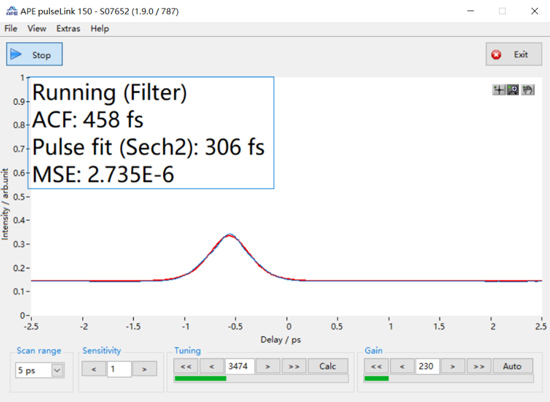Image resolution: width=550 pixels, height=402 pixels.
Task: Click the Gain Auto button
Action: click(512, 366)
